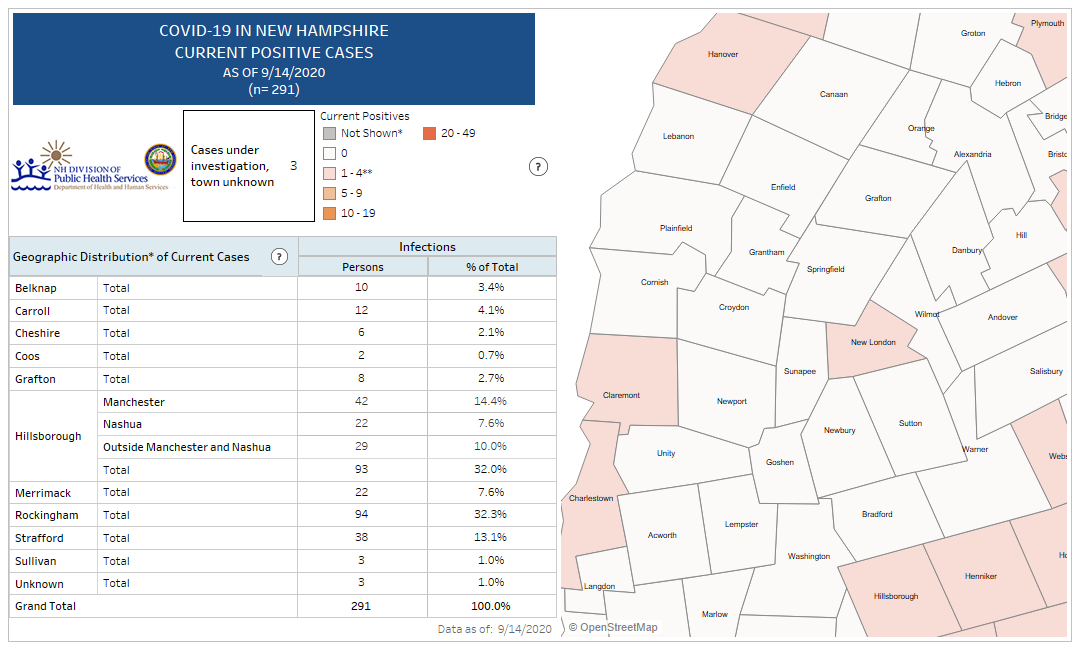The height and width of the screenshot is (650, 1080).
Task: Click the Geographic Distribution help question icon
Action: [x=279, y=257]
